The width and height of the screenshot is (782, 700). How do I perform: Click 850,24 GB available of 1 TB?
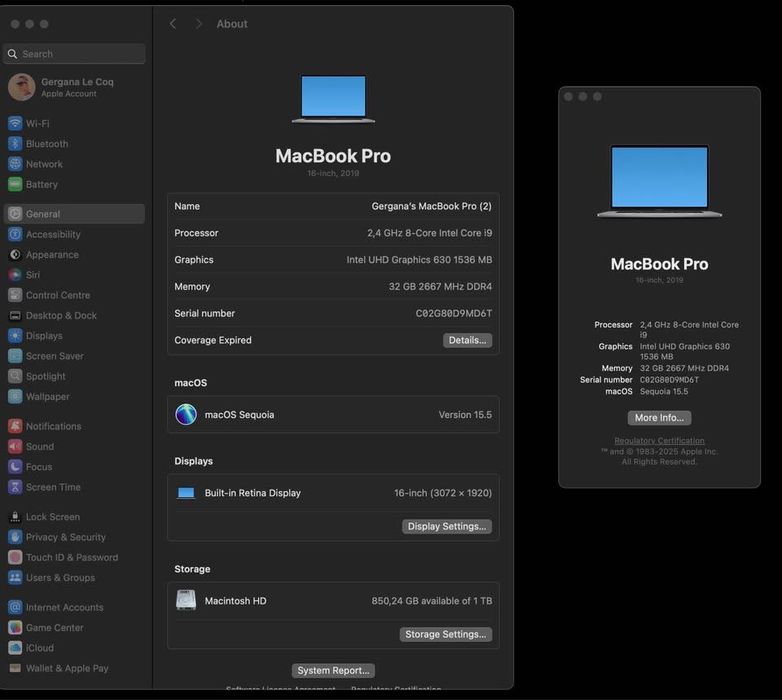coord(431,601)
